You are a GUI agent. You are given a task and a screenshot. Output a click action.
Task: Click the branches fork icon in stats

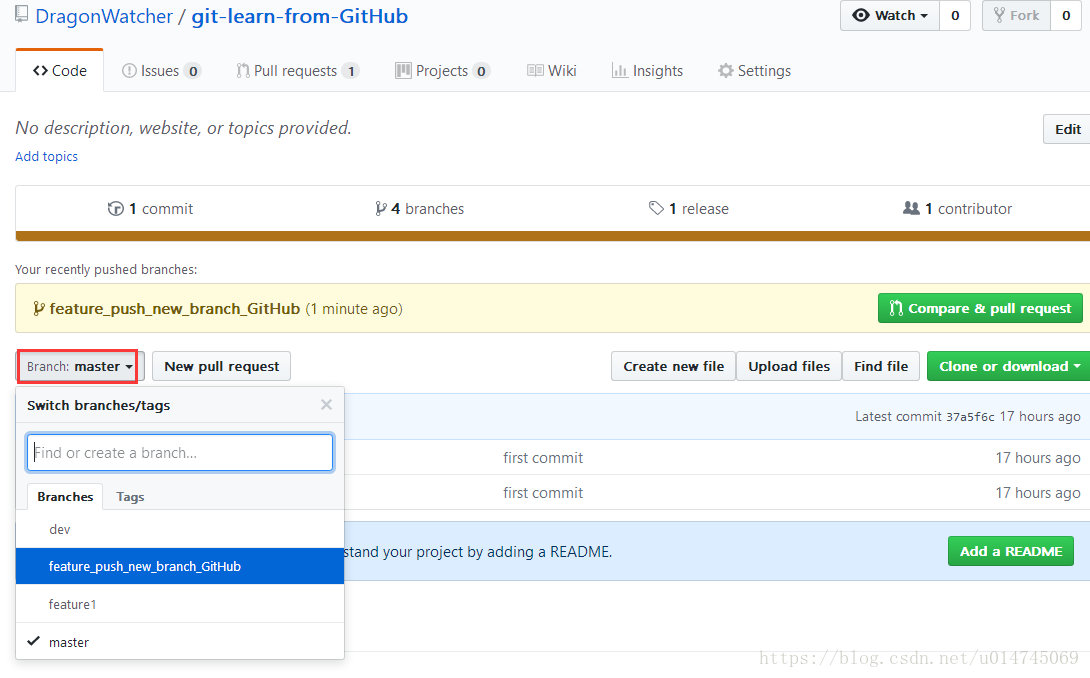pos(380,209)
